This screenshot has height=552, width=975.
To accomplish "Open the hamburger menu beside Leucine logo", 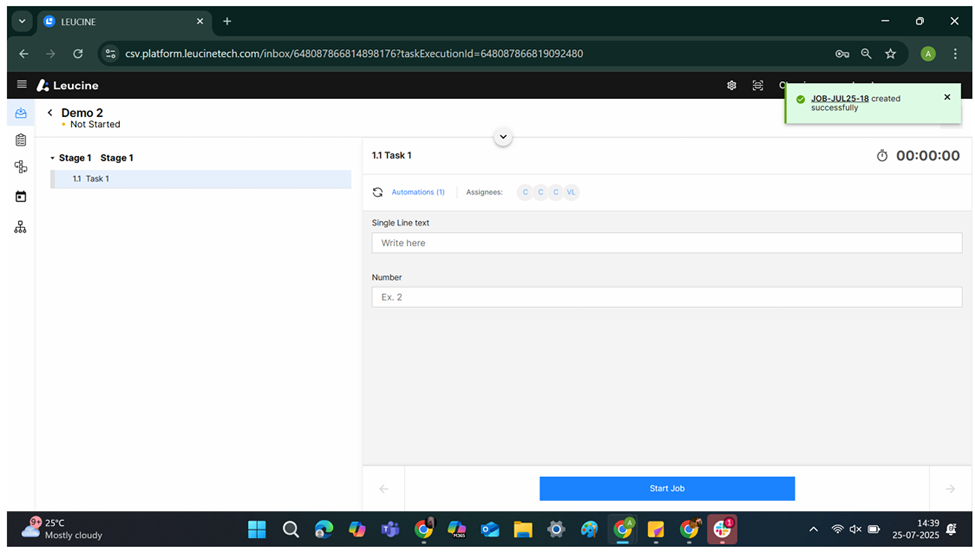I will (x=22, y=85).
